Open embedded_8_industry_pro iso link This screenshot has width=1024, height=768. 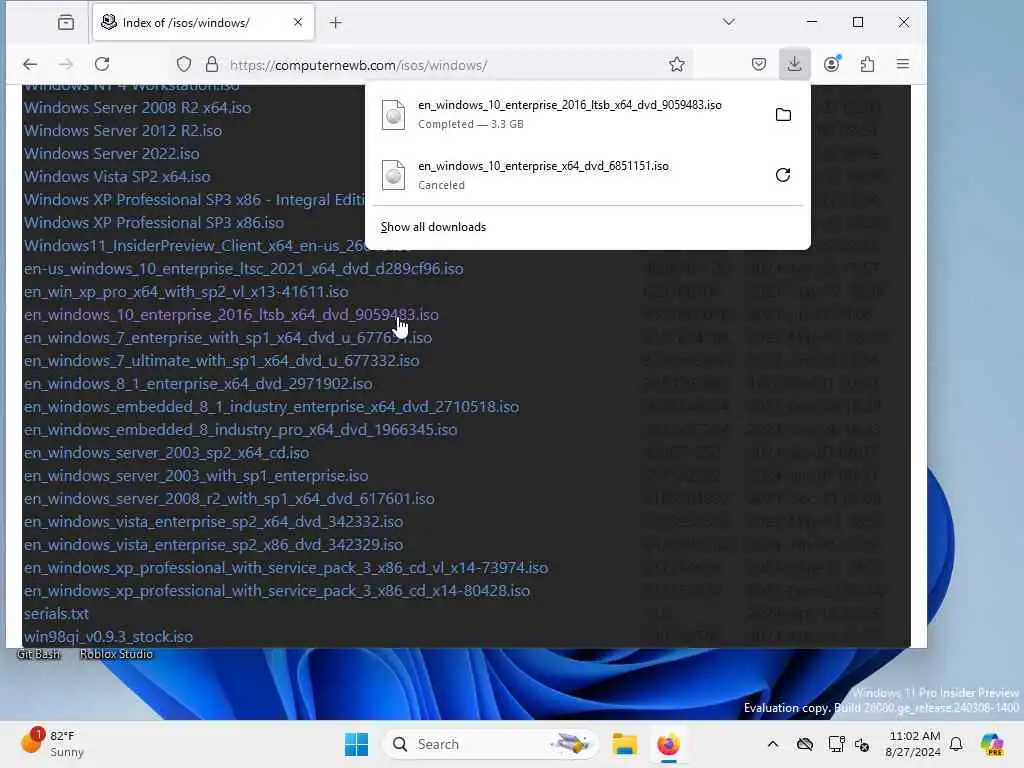pos(240,430)
